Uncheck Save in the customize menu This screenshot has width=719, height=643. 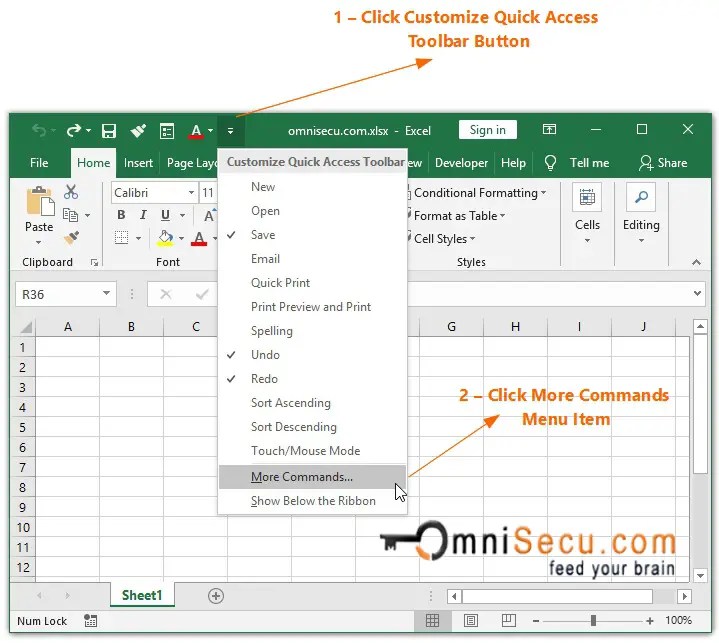(312, 235)
